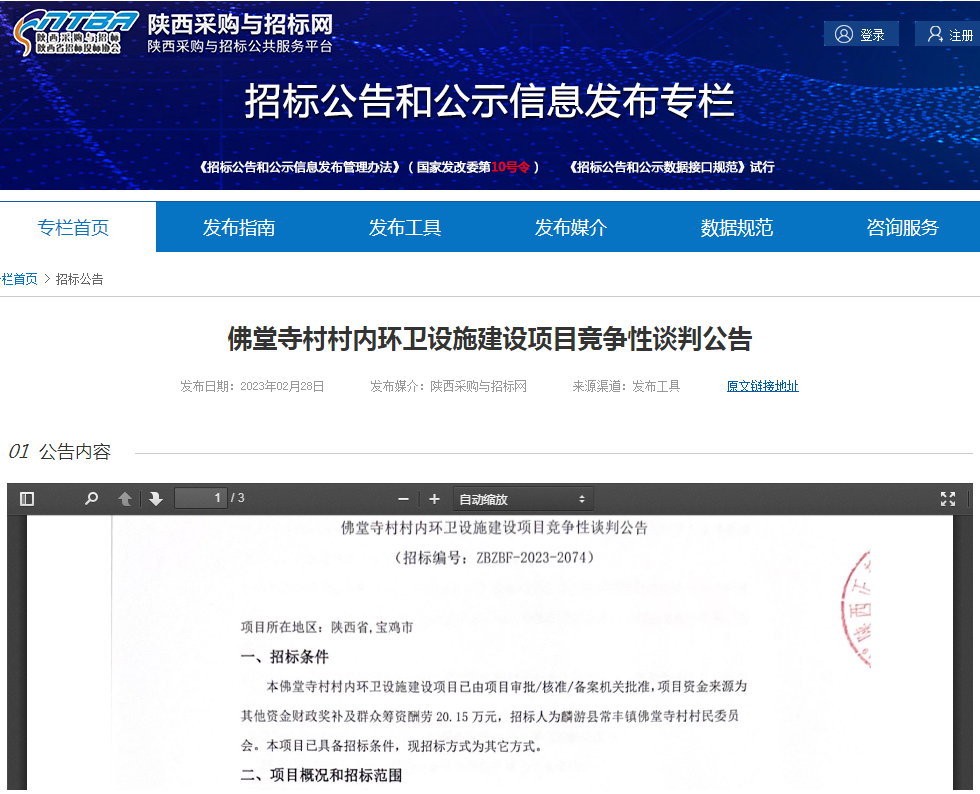Open the 发布指南 menu item
980x794 pixels.
(x=239, y=228)
